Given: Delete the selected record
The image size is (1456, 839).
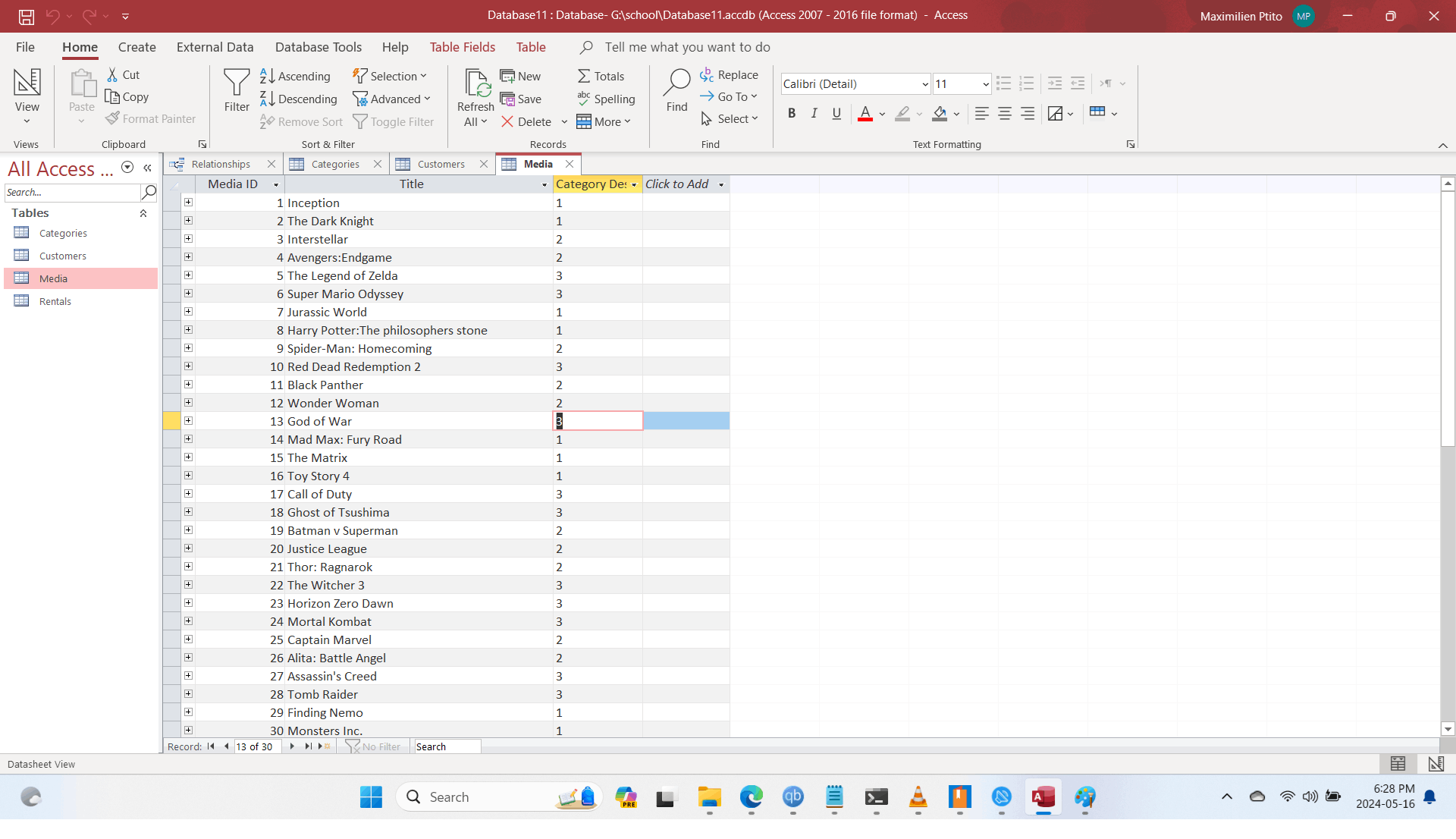Looking at the screenshot, I should point(526,121).
